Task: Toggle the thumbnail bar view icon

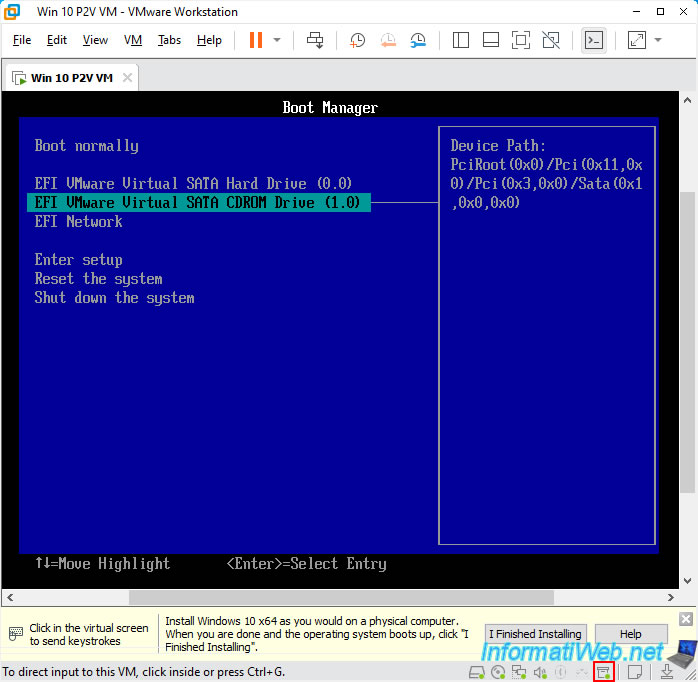Action: tap(491, 40)
